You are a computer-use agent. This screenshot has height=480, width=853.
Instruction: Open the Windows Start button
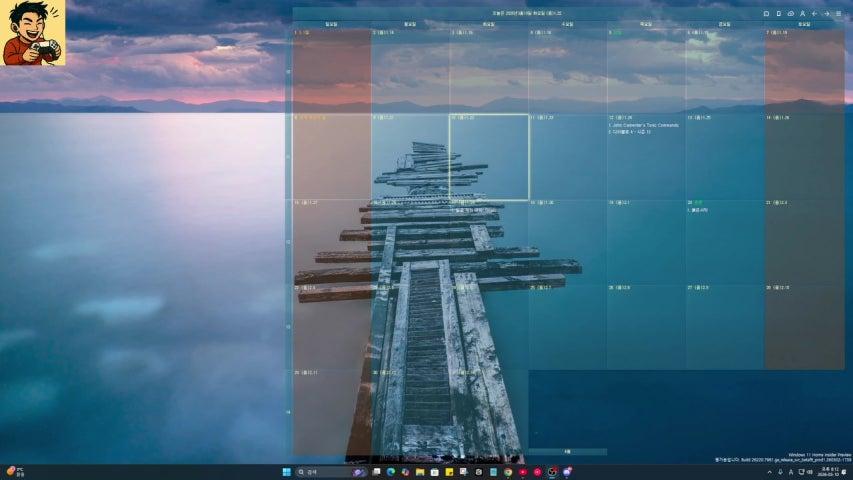coord(287,472)
